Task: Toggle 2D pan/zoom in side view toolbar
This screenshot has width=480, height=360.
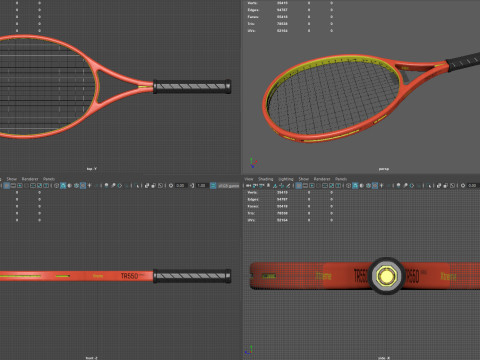Action: pos(281,185)
